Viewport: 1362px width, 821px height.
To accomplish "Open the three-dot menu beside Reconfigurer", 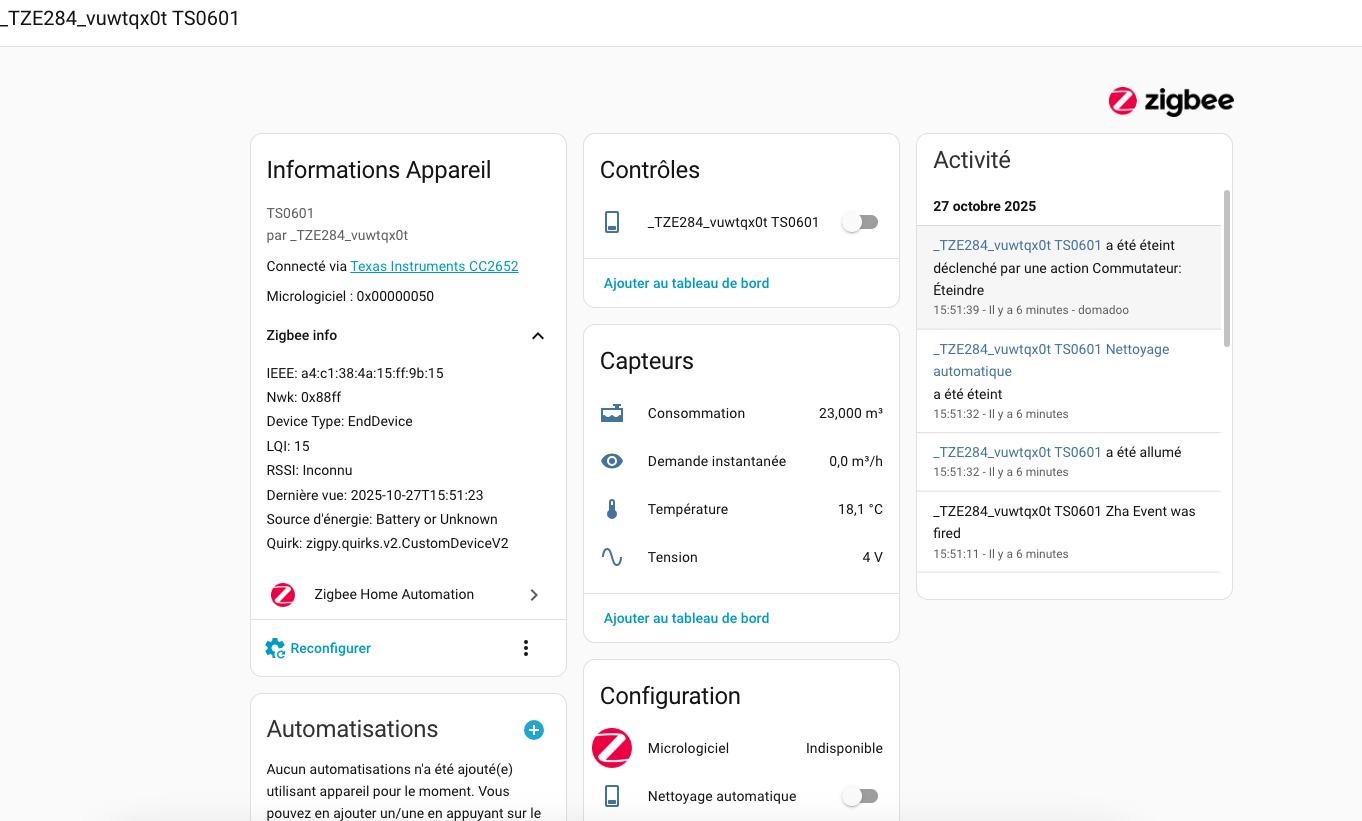I will [x=526, y=648].
